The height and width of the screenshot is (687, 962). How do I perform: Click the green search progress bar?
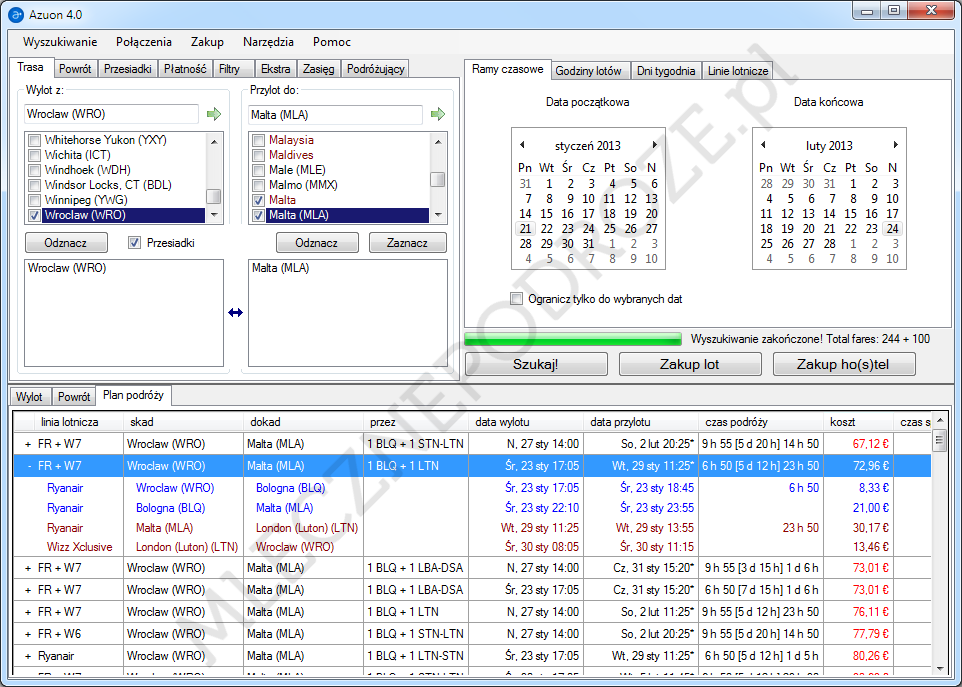[x=573, y=339]
